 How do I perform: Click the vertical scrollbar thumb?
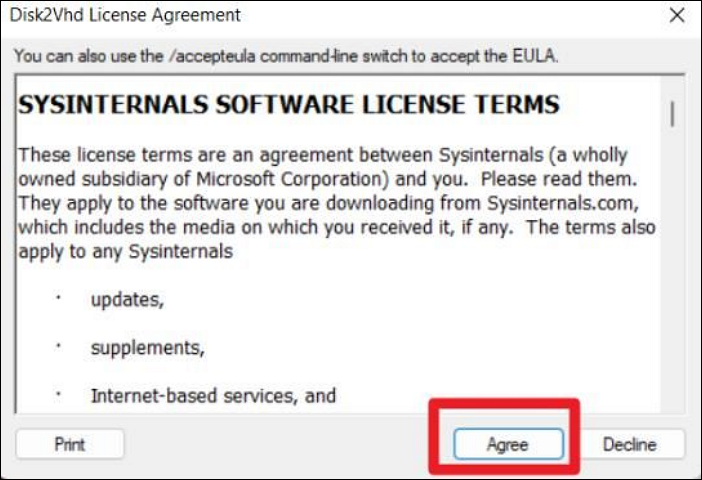click(673, 112)
